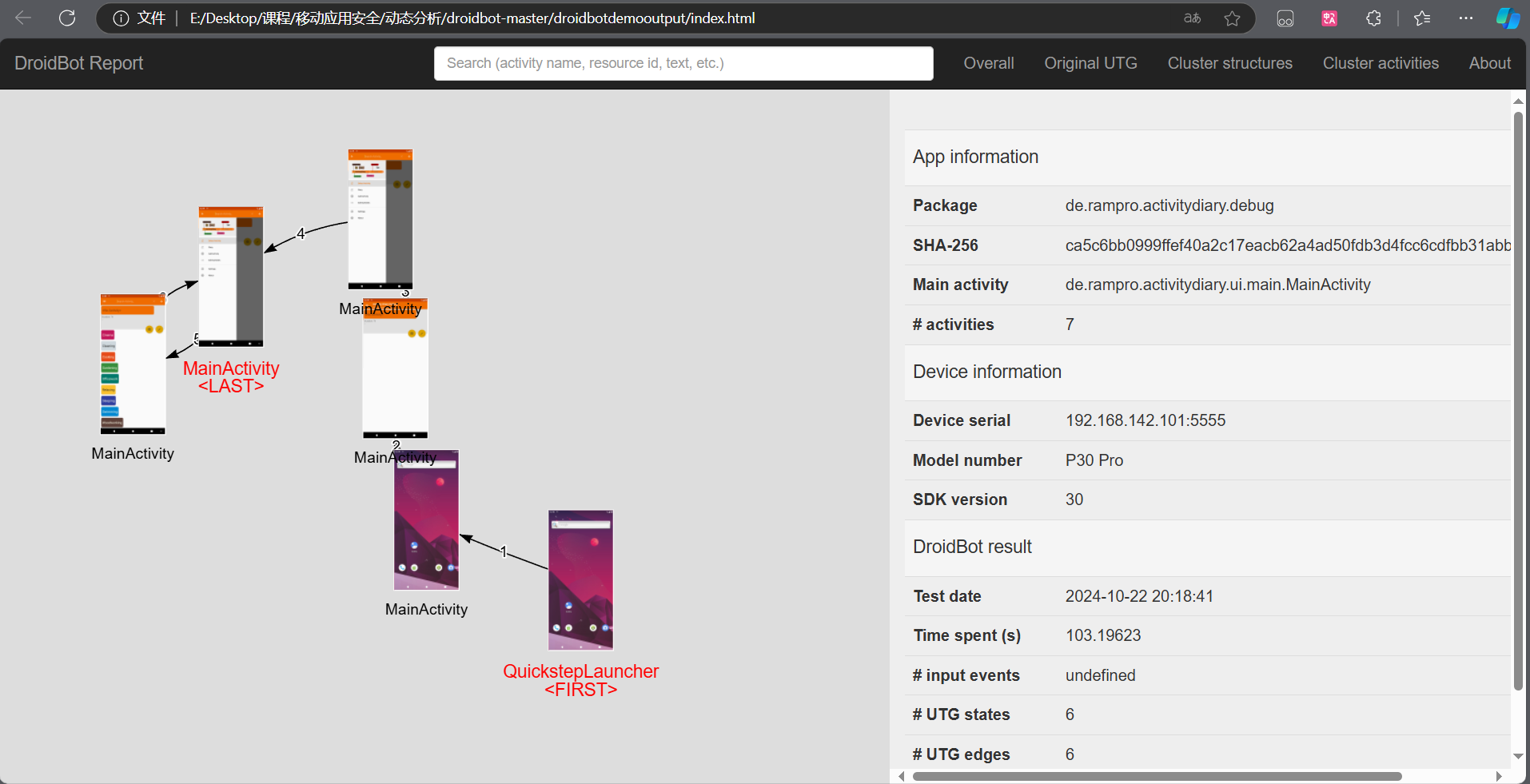Image resolution: width=1530 pixels, height=784 pixels.
Task: Click the browser refresh icon
Action: click(x=67, y=18)
